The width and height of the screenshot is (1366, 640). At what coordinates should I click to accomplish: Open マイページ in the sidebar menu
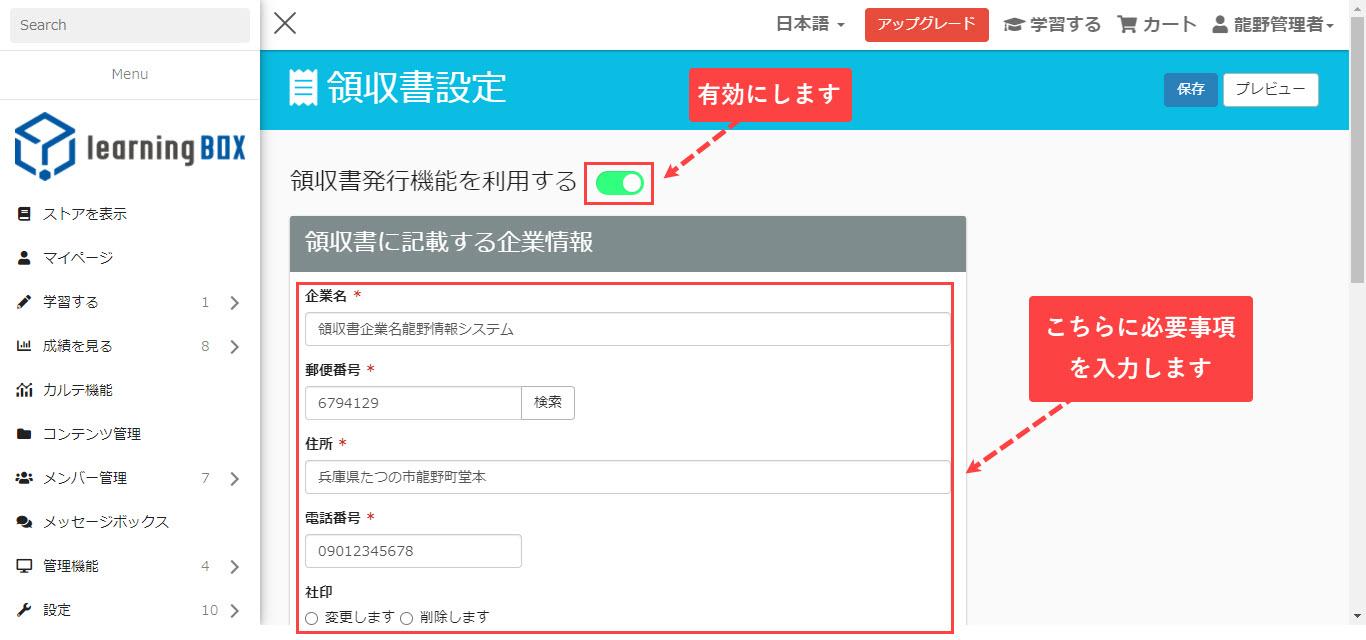tap(78, 258)
